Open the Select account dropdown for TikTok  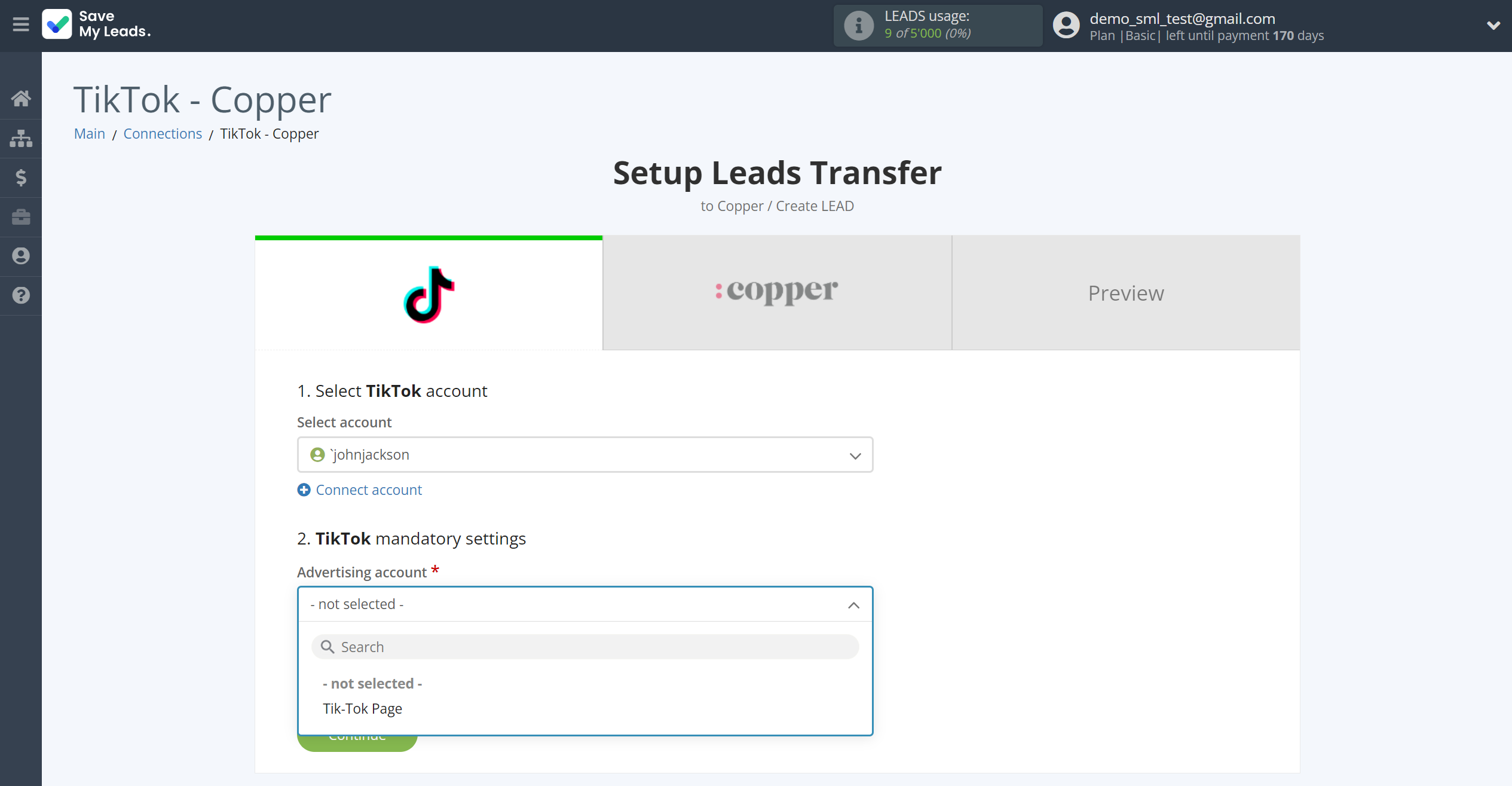point(585,455)
